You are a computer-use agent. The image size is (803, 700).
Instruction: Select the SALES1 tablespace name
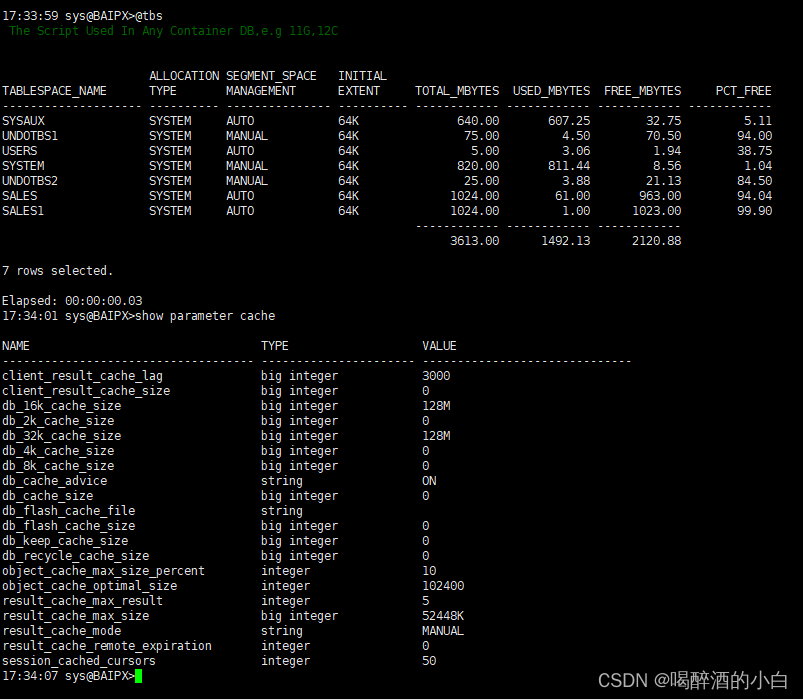pos(23,211)
